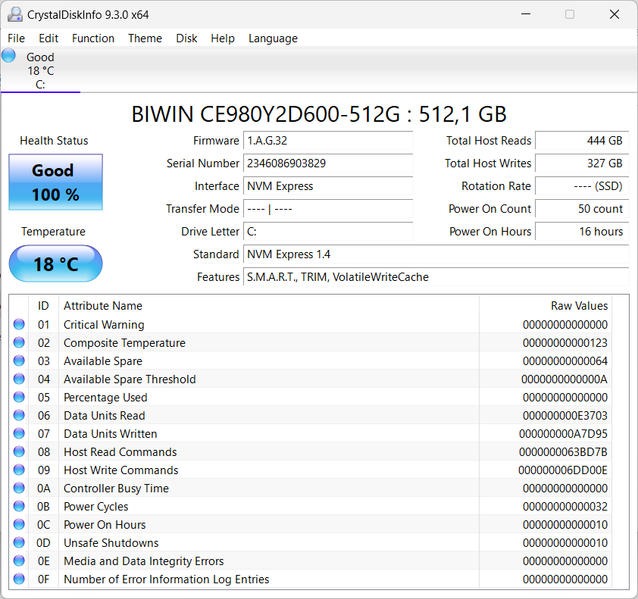Select the blue disk status orb for C:
Image resolution: width=638 pixels, height=599 pixels.
[9, 55]
